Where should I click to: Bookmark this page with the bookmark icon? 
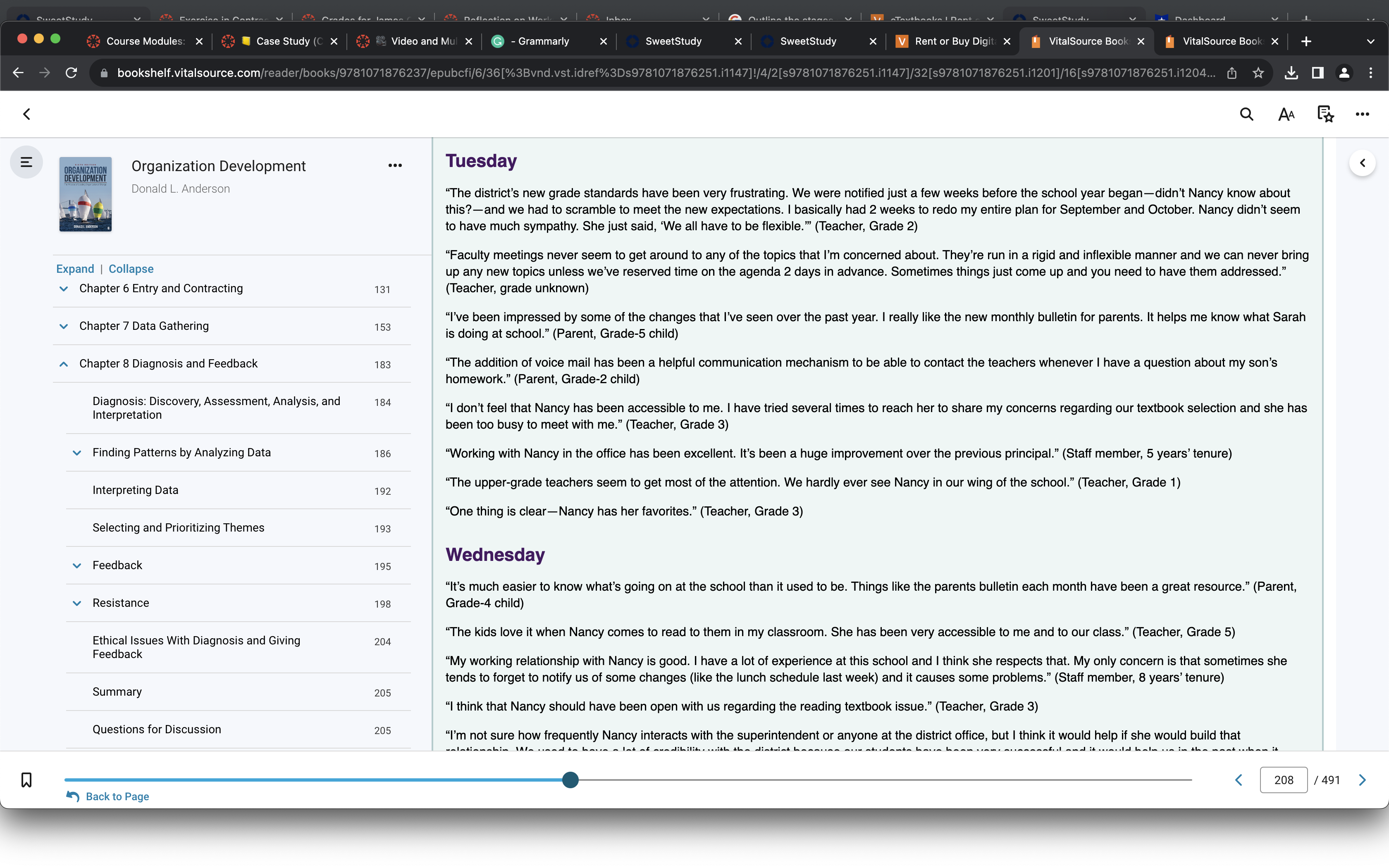coord(26,780)
